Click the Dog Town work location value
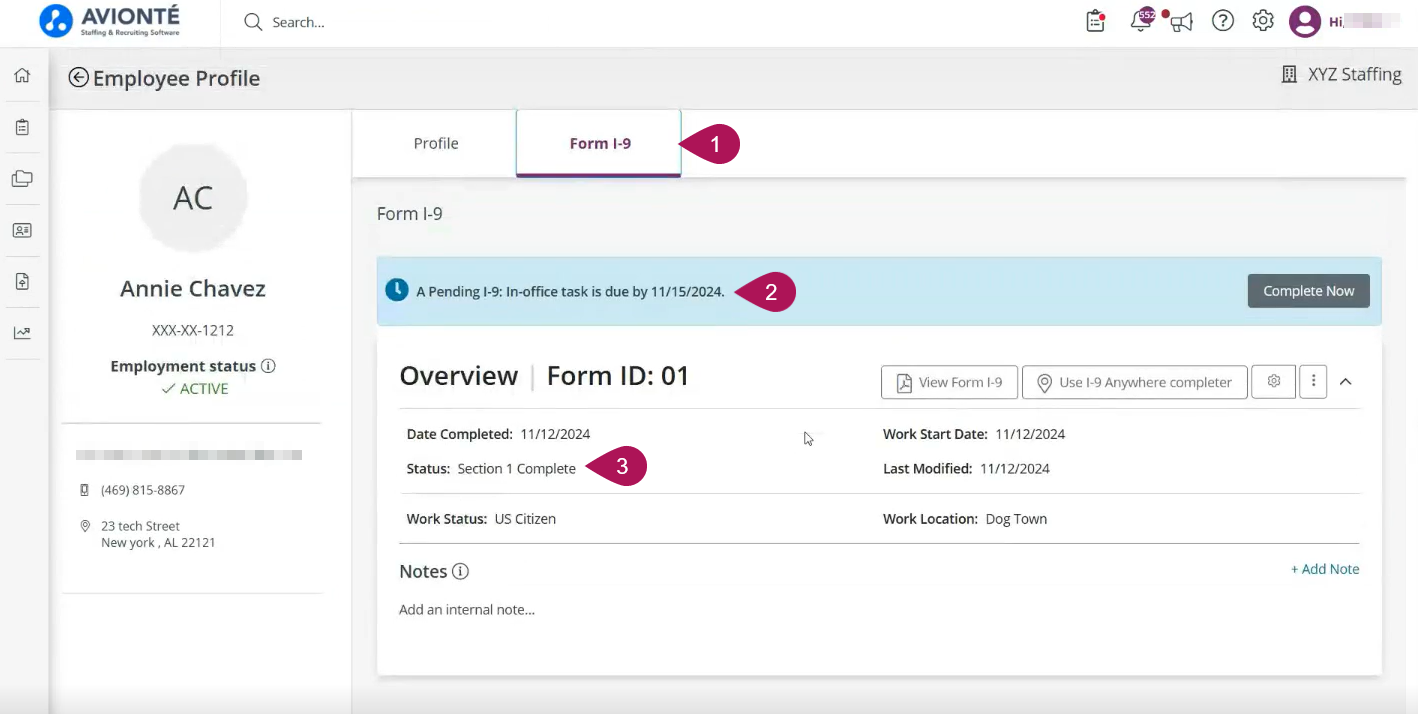1418x714 pixels. pyautogui.click(x=1016, y=519)
